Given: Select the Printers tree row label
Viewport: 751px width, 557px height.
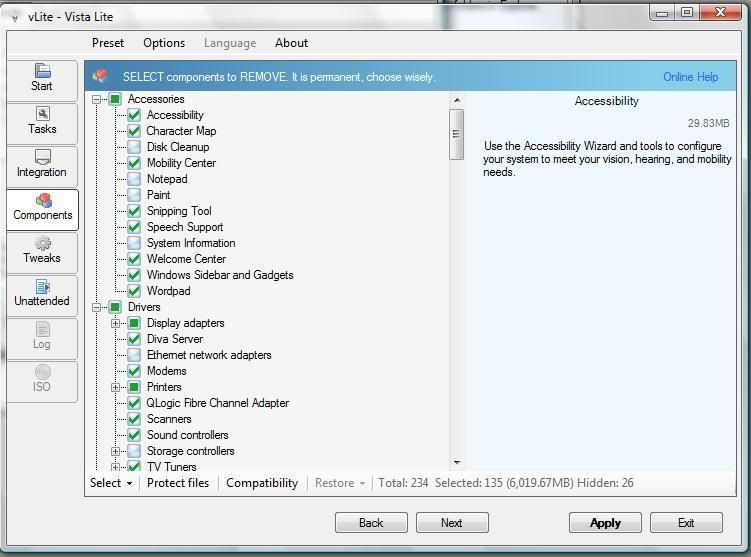Looking at the screenshot, I should pyautogui.click(x=164, y=387).
